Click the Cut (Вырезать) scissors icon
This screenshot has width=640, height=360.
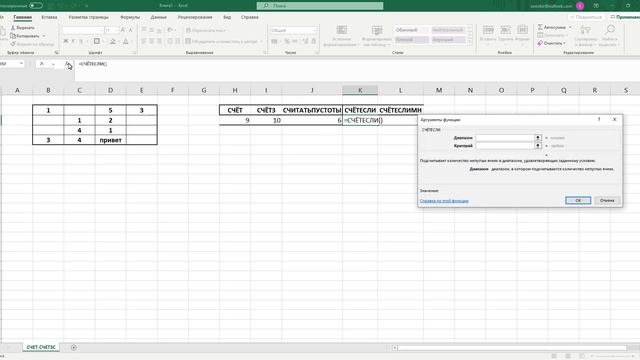pos(13,28)
